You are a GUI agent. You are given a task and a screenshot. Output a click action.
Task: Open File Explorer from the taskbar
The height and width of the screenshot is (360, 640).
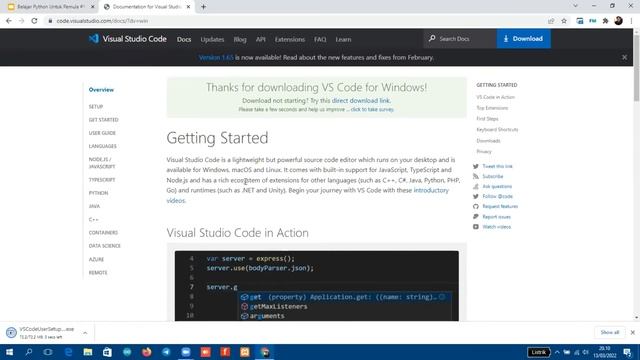coord(87,352)
